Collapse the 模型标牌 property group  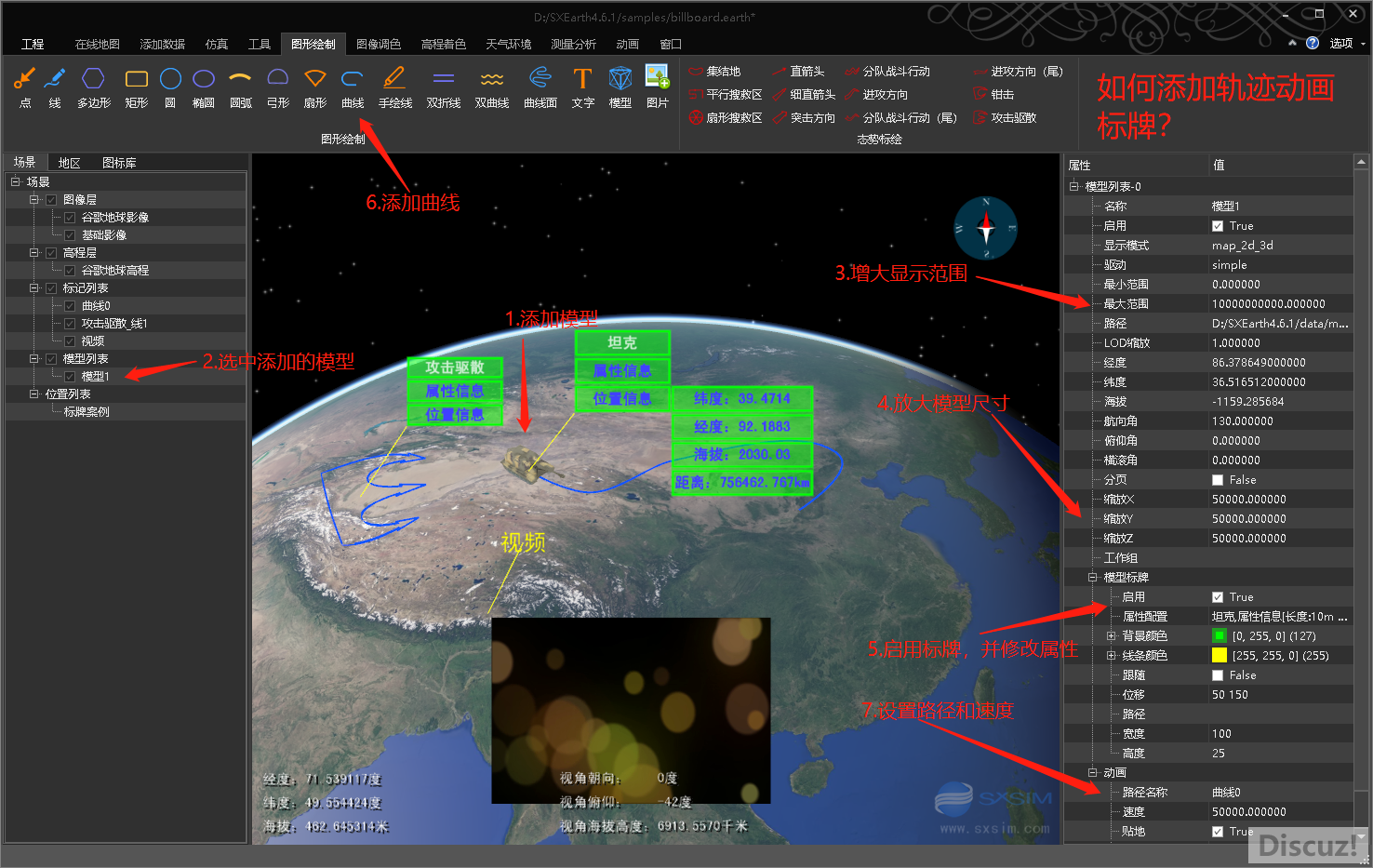coord(1093,577)
